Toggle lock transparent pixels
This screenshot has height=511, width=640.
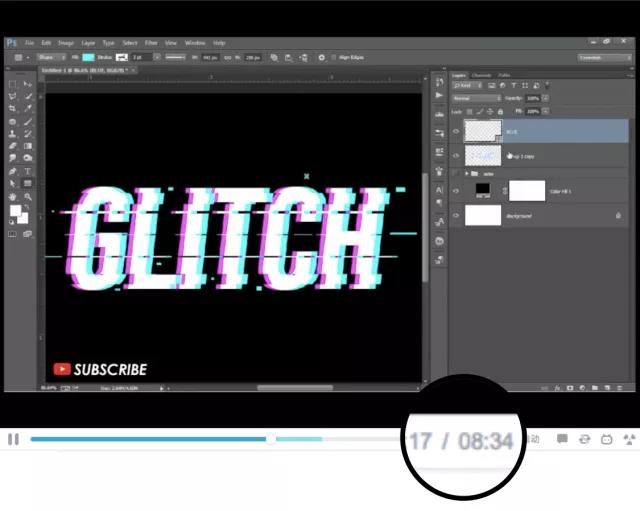[470, 111]
